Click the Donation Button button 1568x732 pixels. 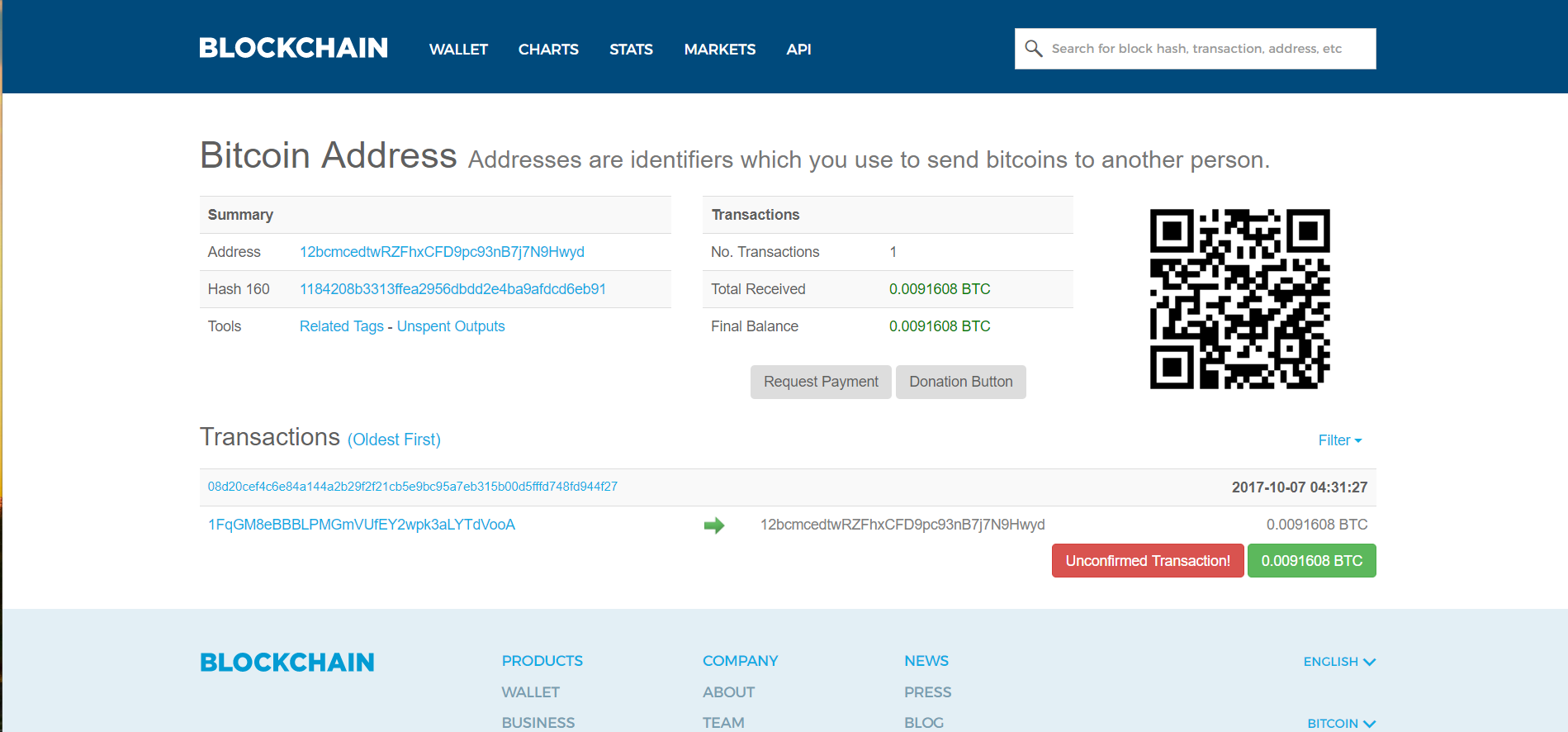coord(961,382)
